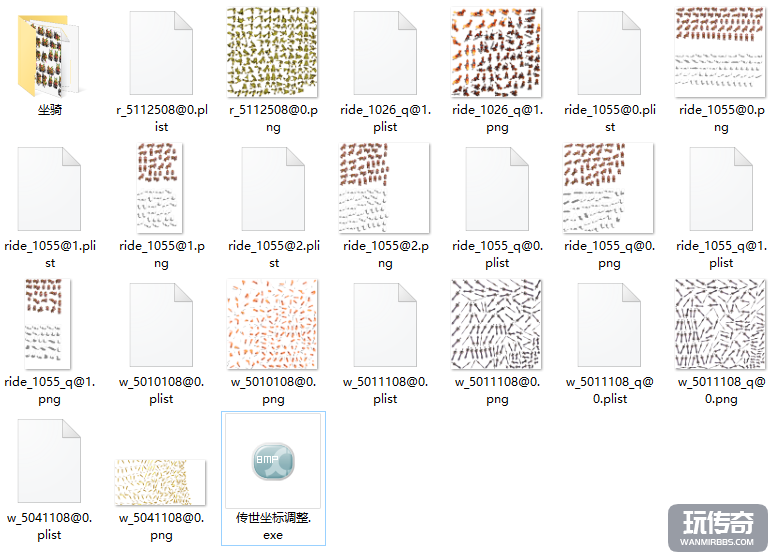Open the 坐骑 folder

[48, 55]
